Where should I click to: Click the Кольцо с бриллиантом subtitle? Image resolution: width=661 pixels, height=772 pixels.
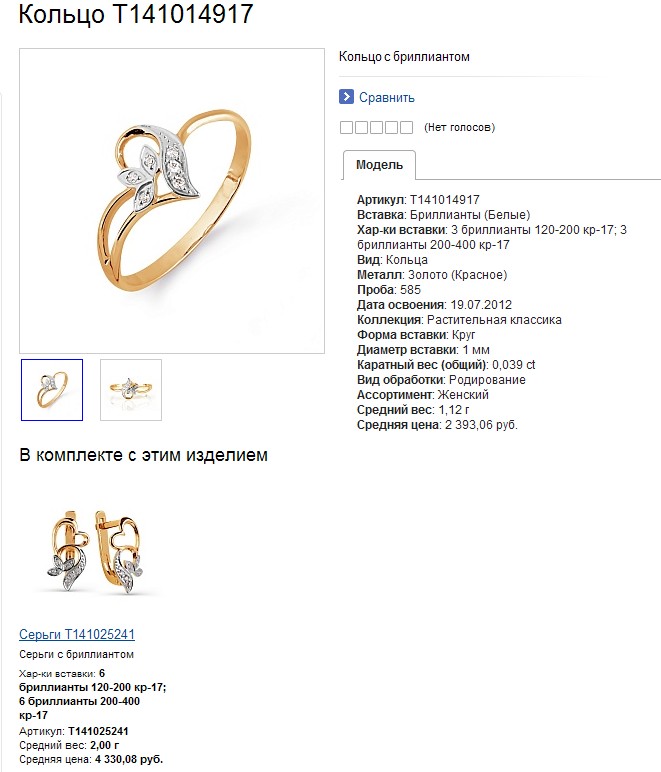coord(404,57)
